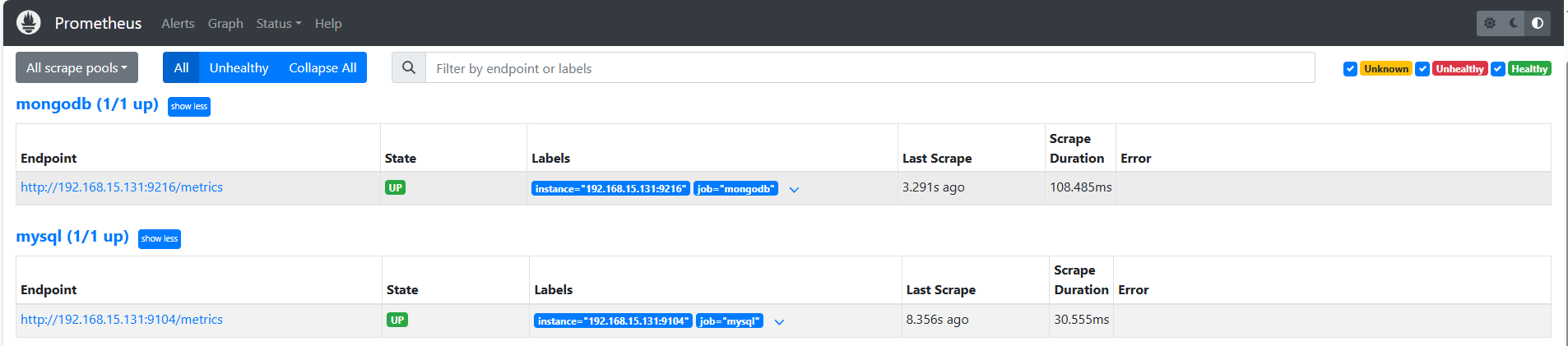1568x346 pixels.
Task: Switch to the dark theme moon icon
Action: (x=1514, y=23)
